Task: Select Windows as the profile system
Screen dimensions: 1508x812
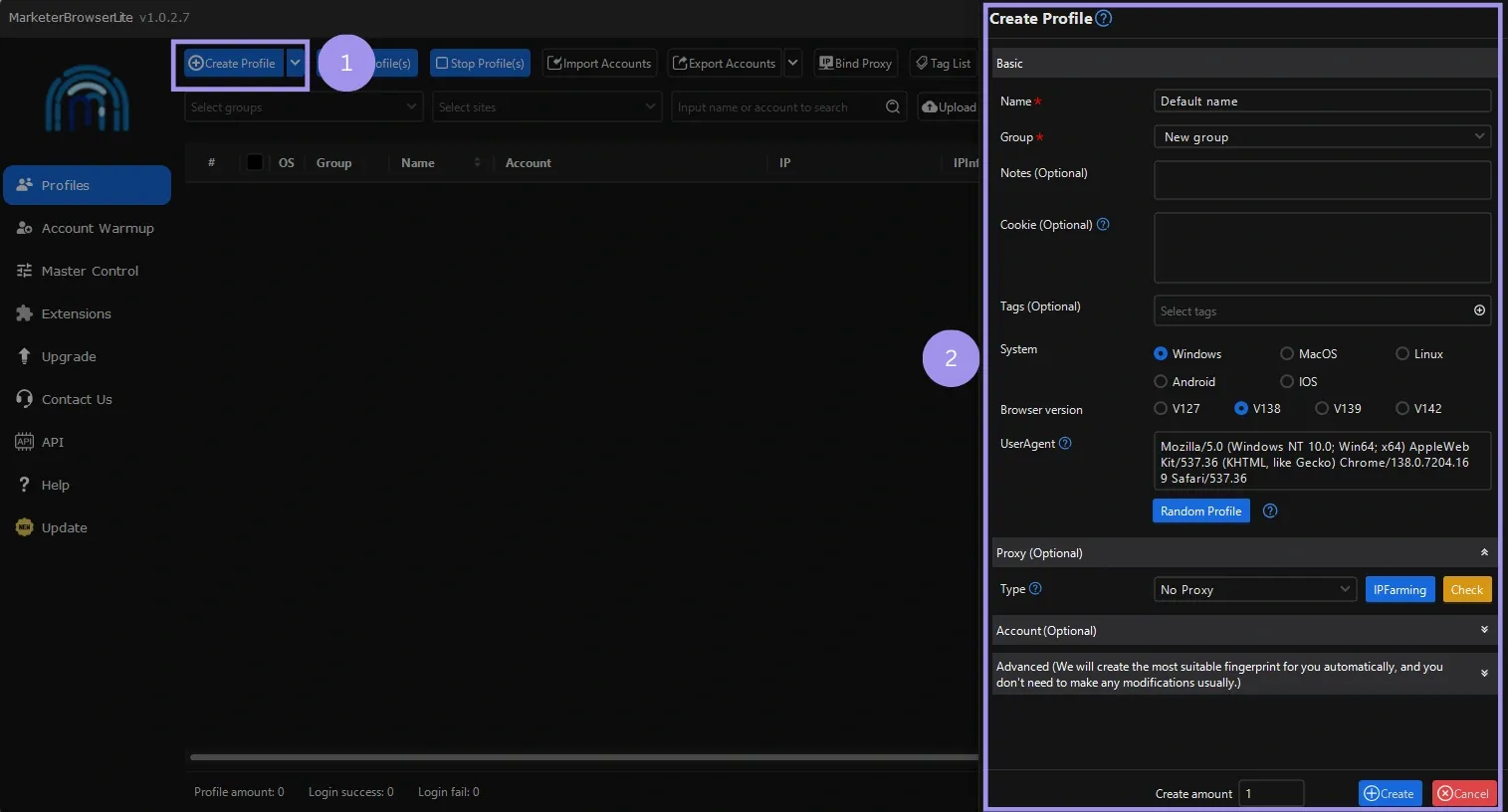Action: [x=1161, y=353]
